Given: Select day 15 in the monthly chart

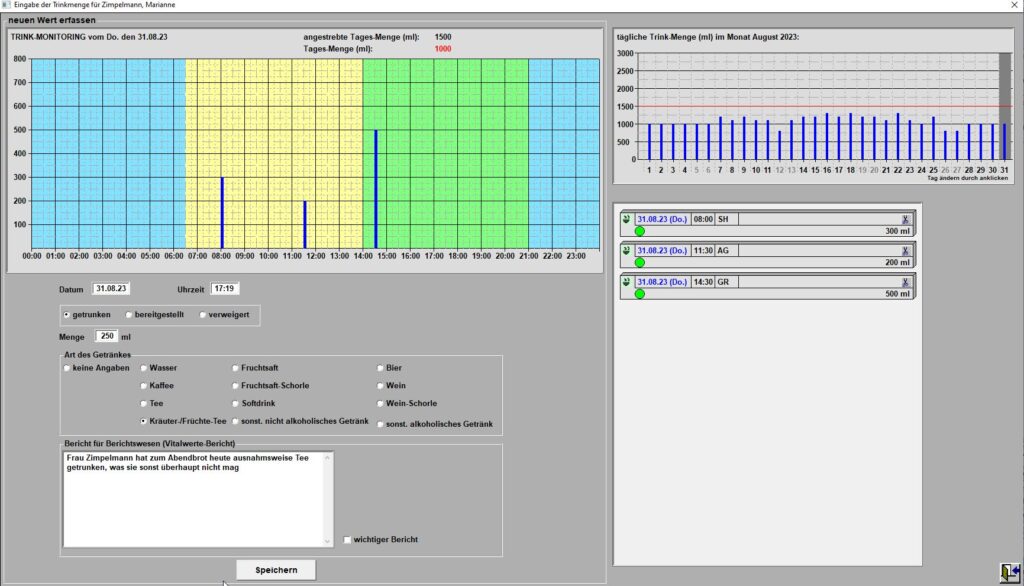Looking at the screenshot, I should pyautogui.click(x=814, y=170).
